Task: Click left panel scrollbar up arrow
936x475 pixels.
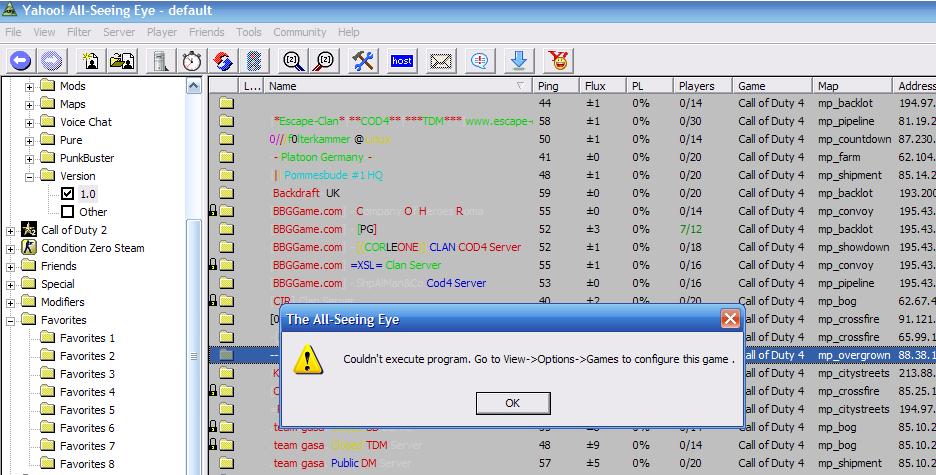Action: tap(194, 87)
